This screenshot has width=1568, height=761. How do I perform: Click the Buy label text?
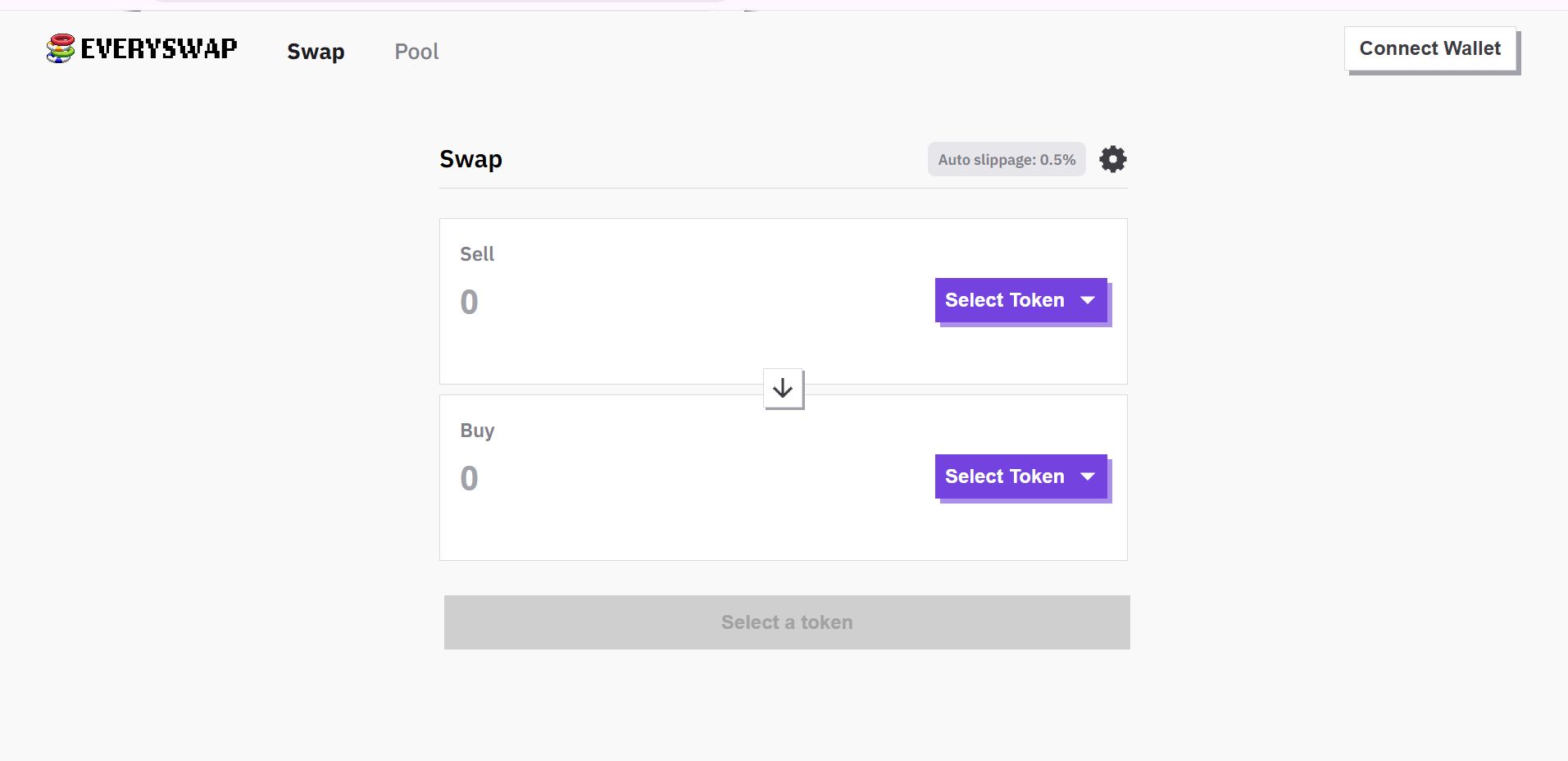tap(476, 431)
